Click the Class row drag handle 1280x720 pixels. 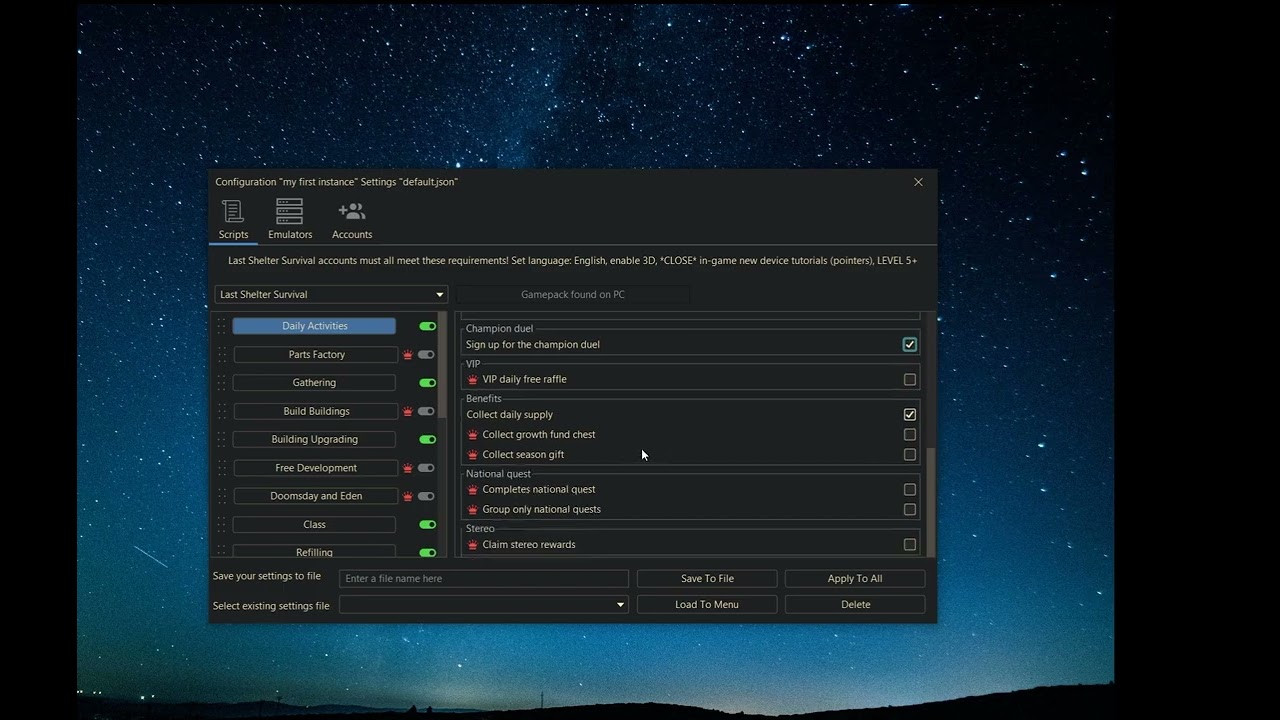coord(222,524)
